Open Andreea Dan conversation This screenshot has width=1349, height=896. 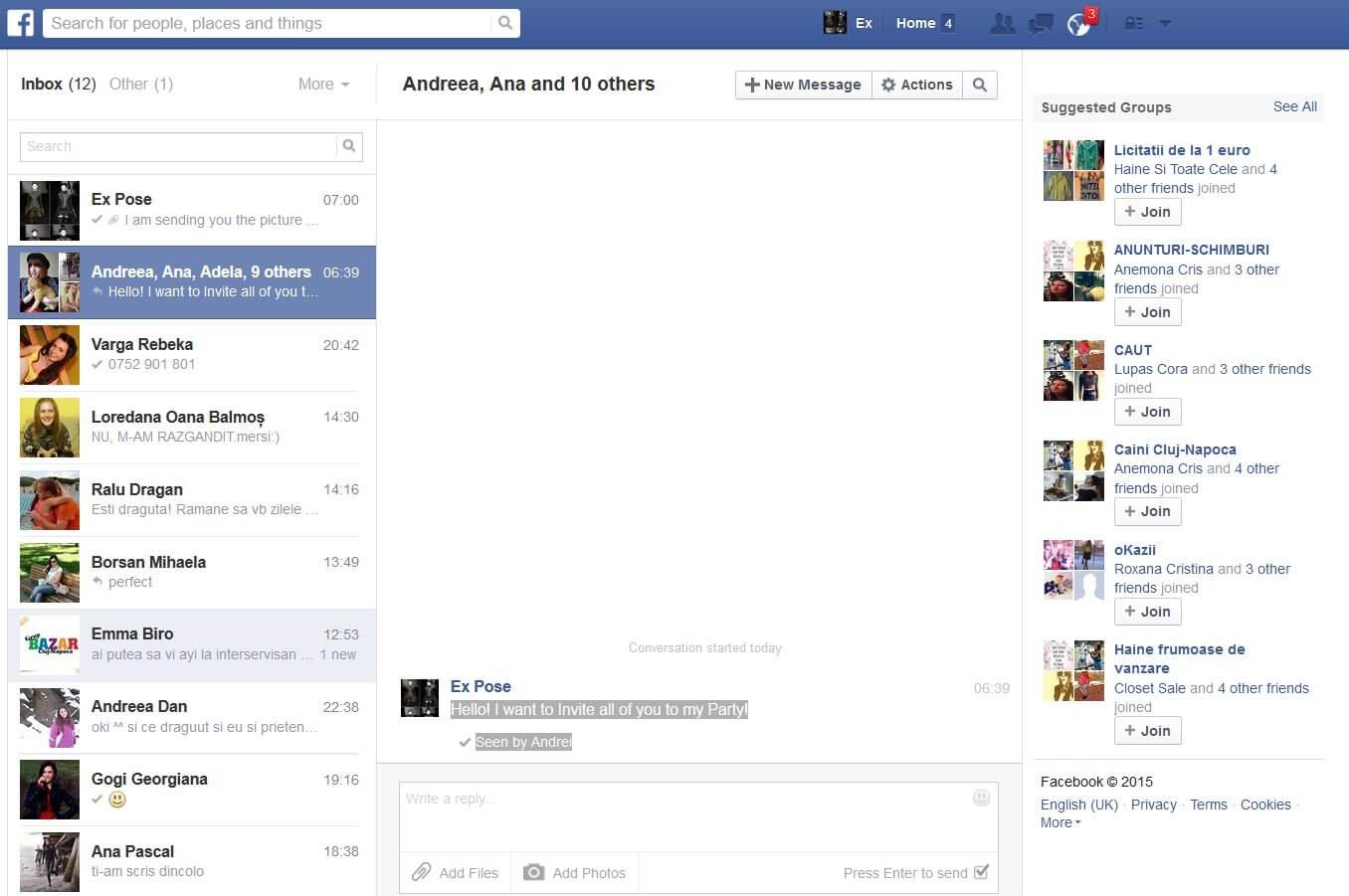[191, 718]
